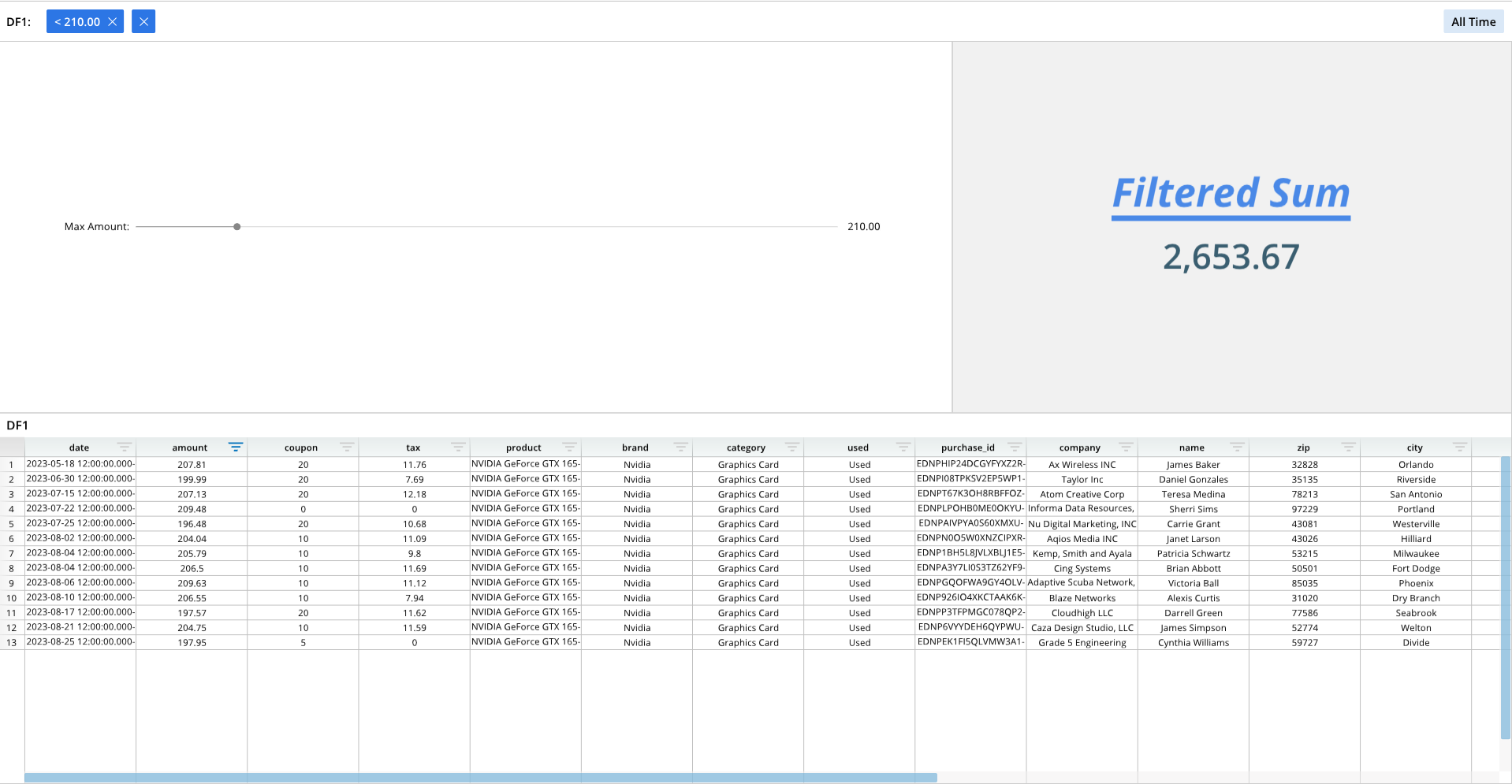Viewport: 1512px width, 784px height.
Task: Click the city cell San Antonio
Action: [x=1416, y=495]
